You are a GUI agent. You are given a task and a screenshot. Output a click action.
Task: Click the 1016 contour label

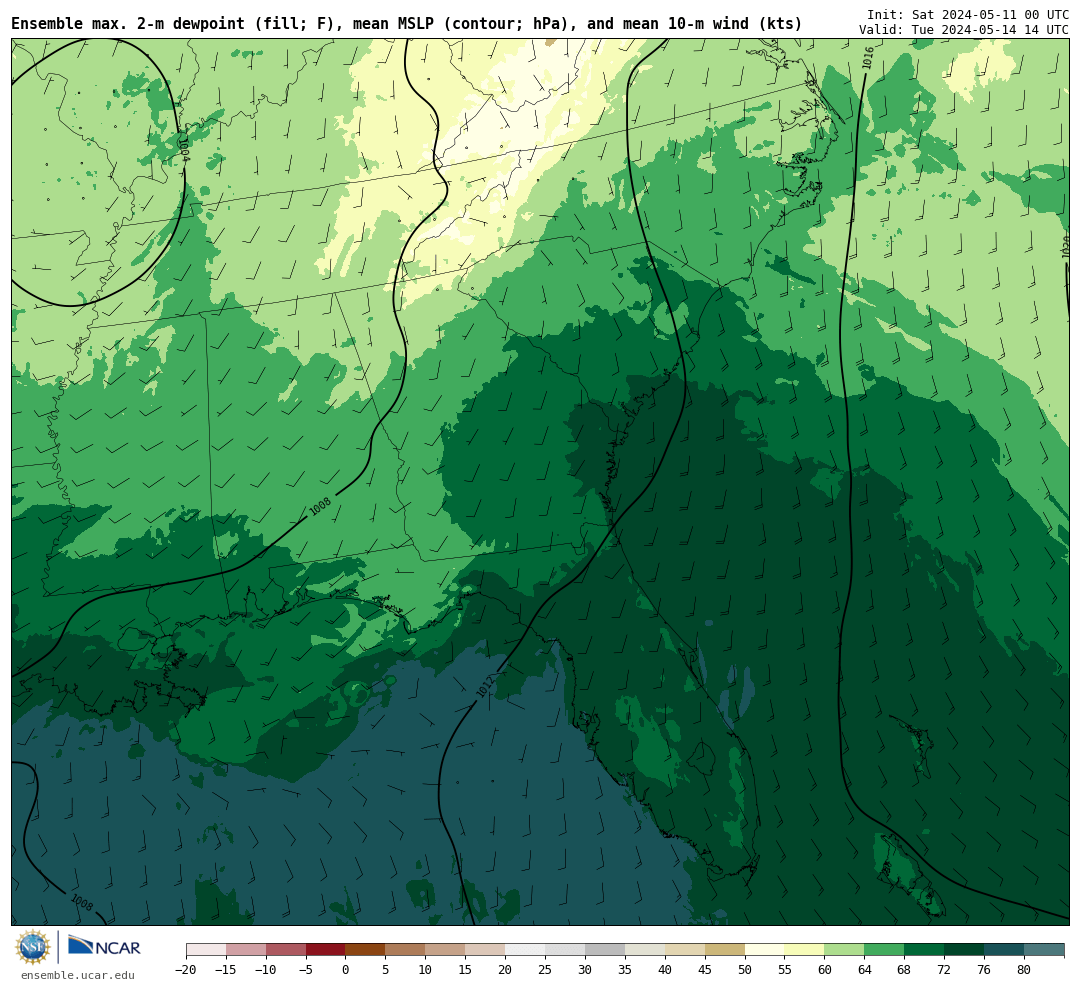pos(868,58)
